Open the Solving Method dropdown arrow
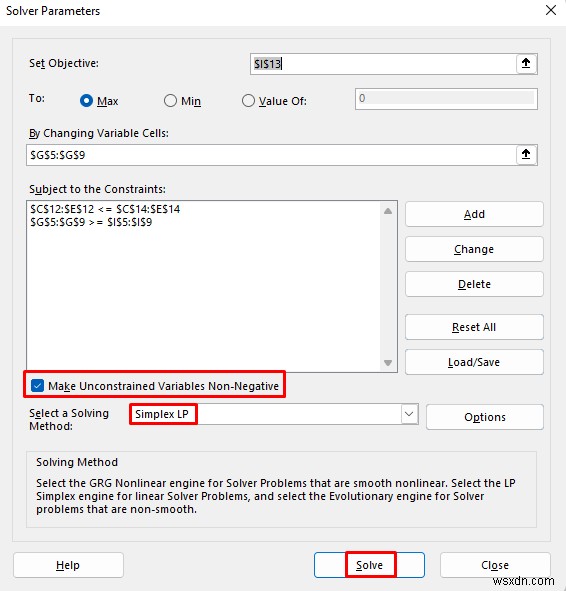 (409, 414)
